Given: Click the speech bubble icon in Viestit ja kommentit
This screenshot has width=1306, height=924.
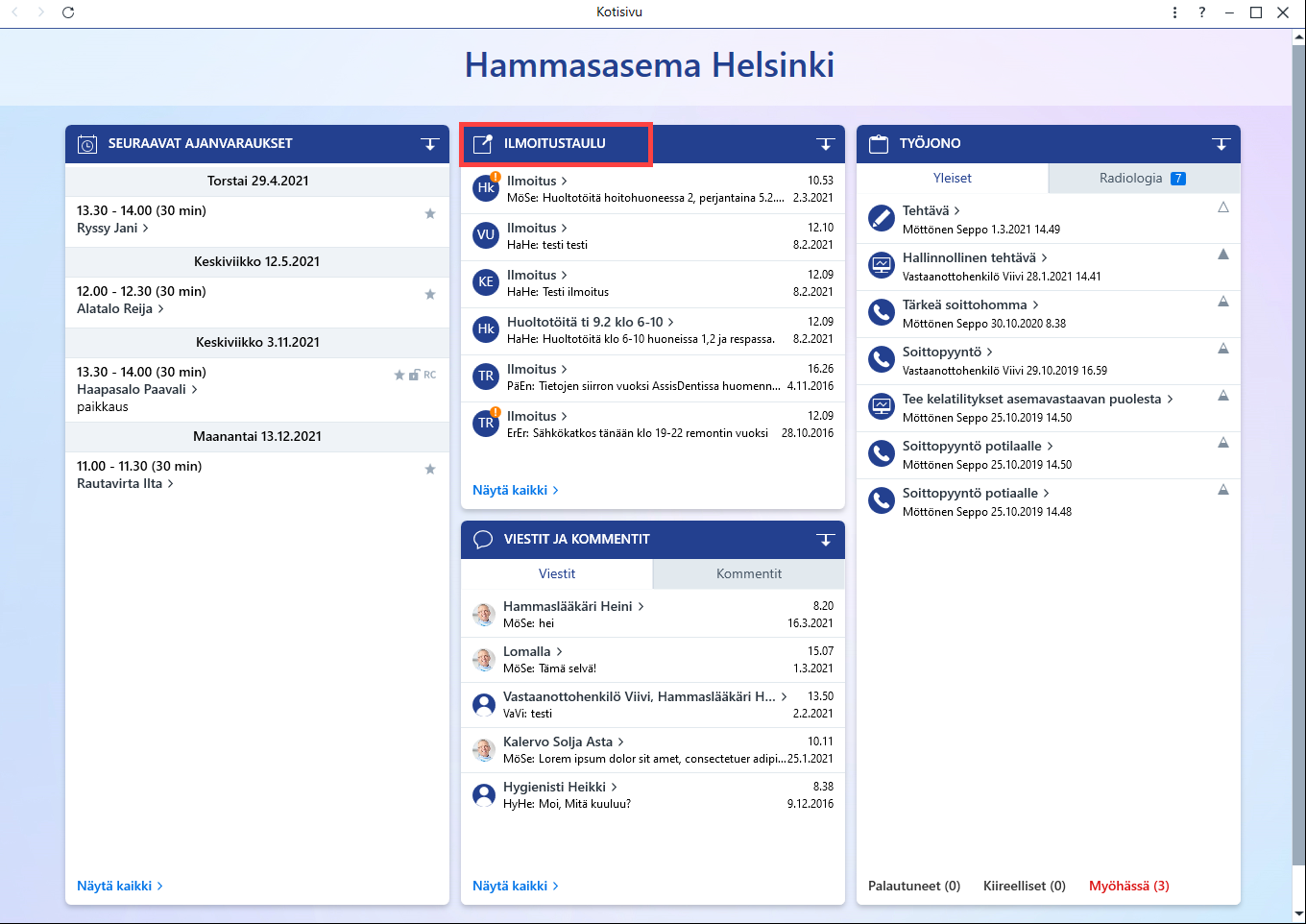Looking at the screenshot, I should tap(483, 540).
